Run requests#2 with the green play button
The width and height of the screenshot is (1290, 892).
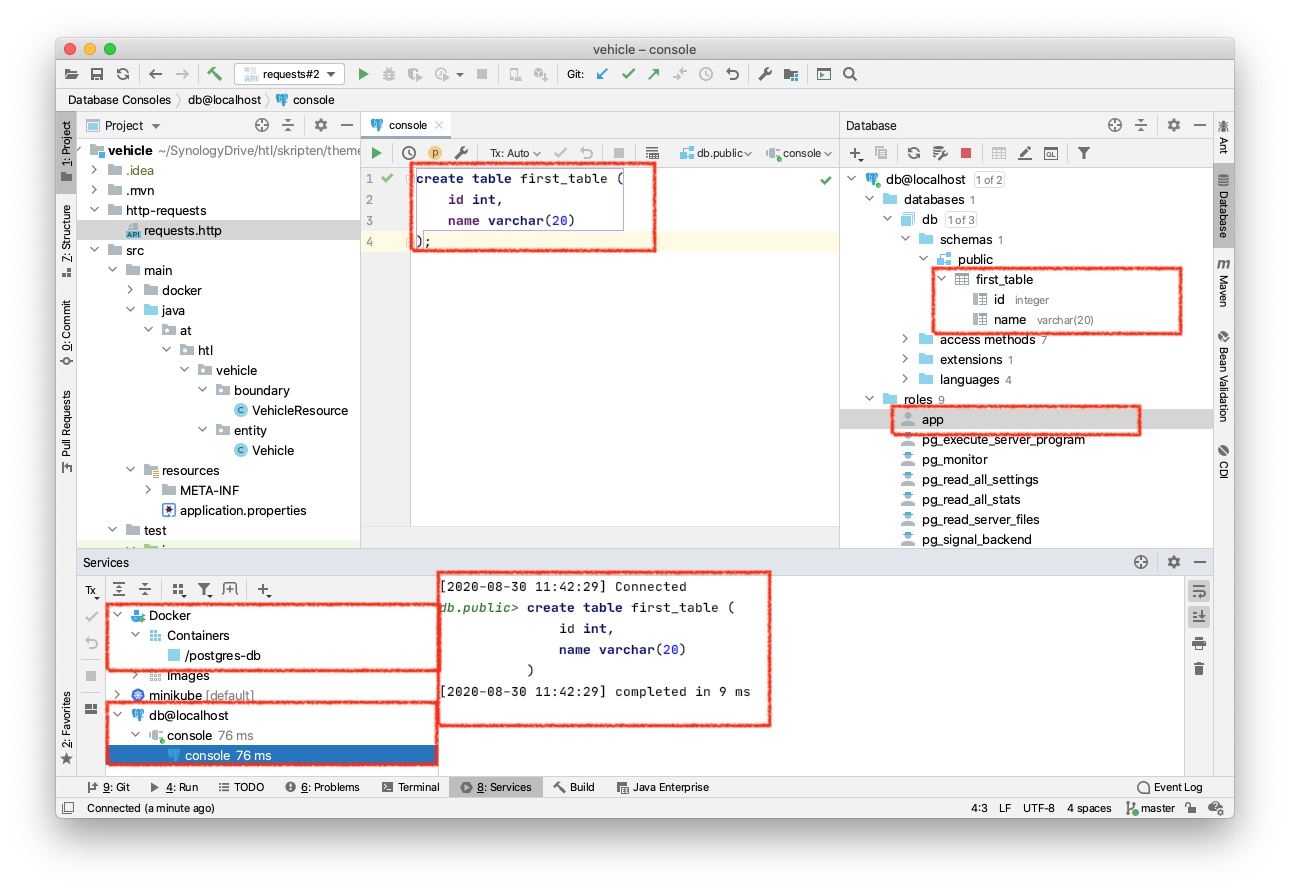[363, 74]
